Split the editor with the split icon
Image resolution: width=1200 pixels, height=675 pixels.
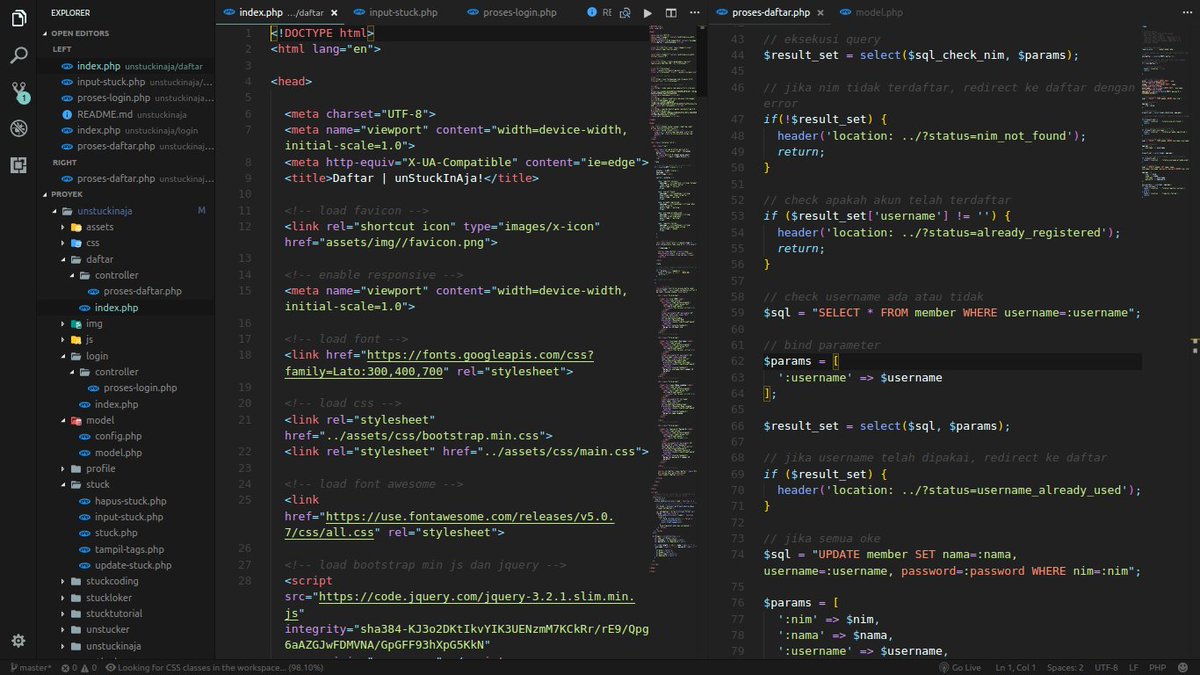click(671, 13)
